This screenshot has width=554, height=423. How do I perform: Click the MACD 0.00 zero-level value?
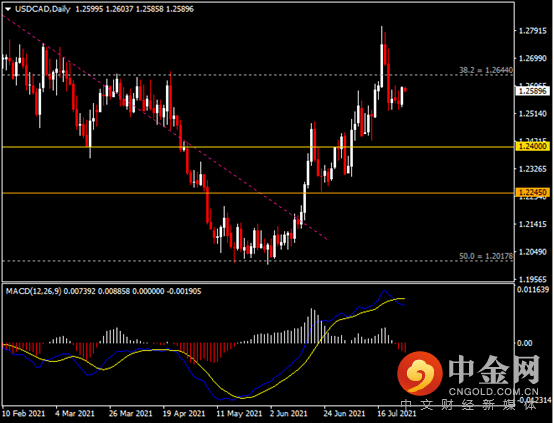coord(524,343)
